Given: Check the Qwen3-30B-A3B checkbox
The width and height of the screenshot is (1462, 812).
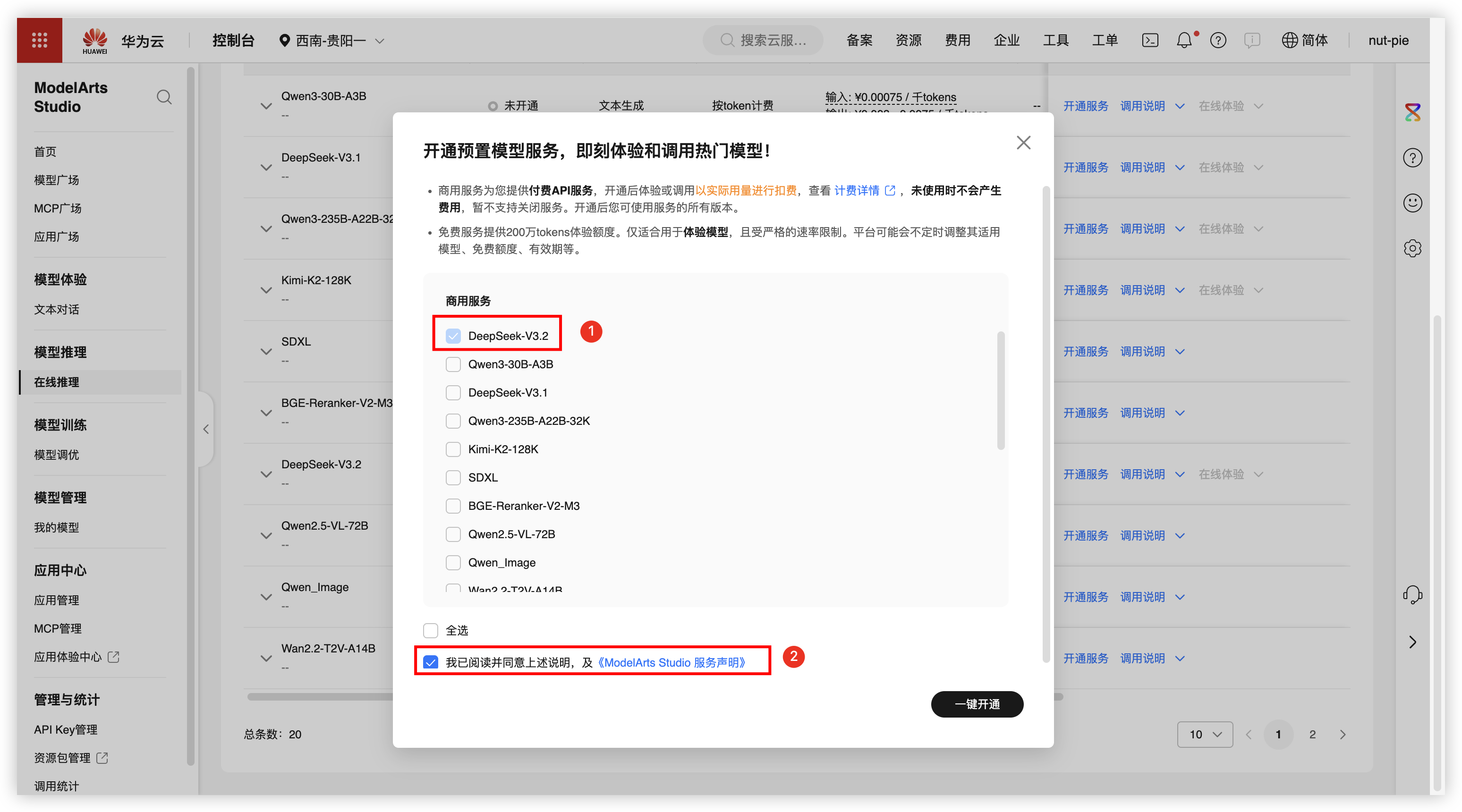Looking at the screenshot, I should click(453, 364).
